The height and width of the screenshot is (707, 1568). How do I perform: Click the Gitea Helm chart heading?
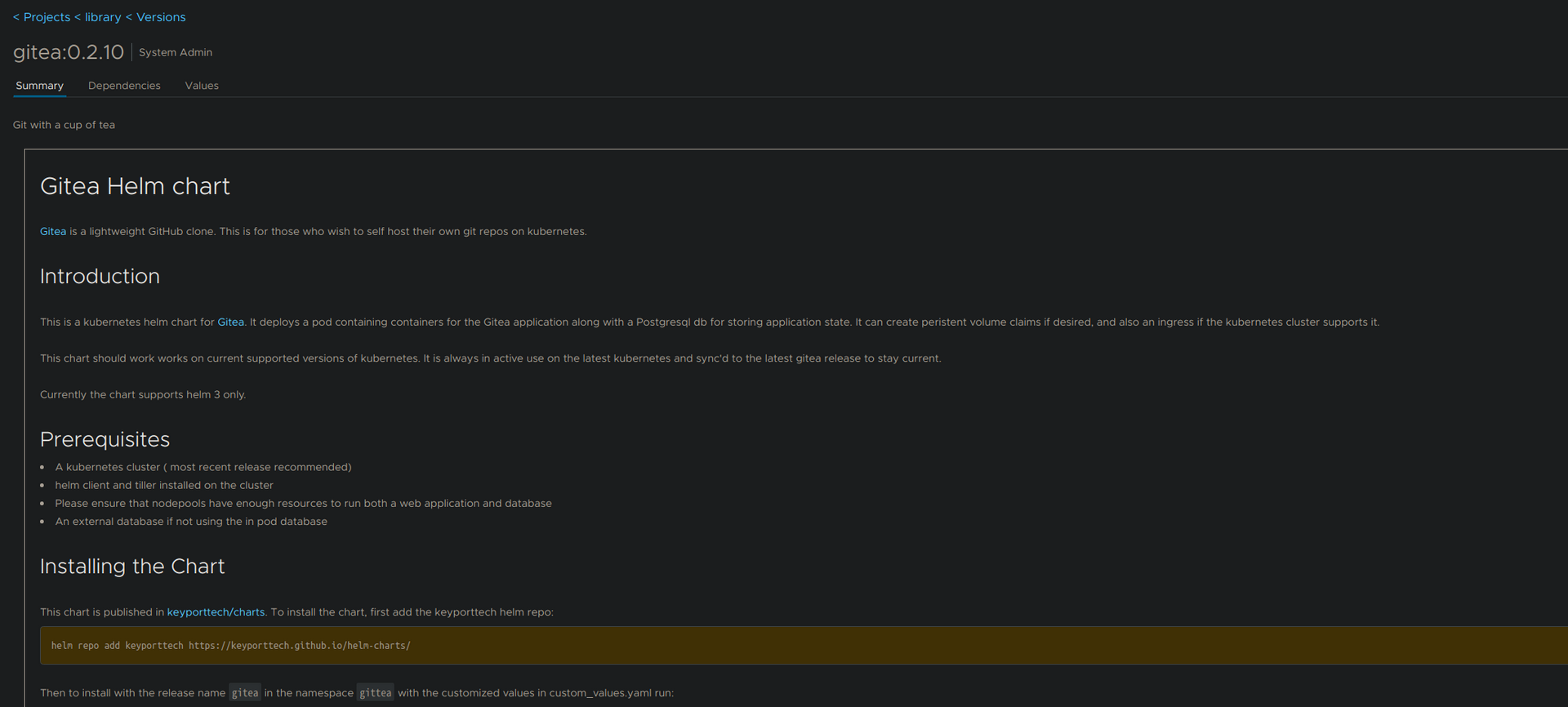tap(135, 186)
